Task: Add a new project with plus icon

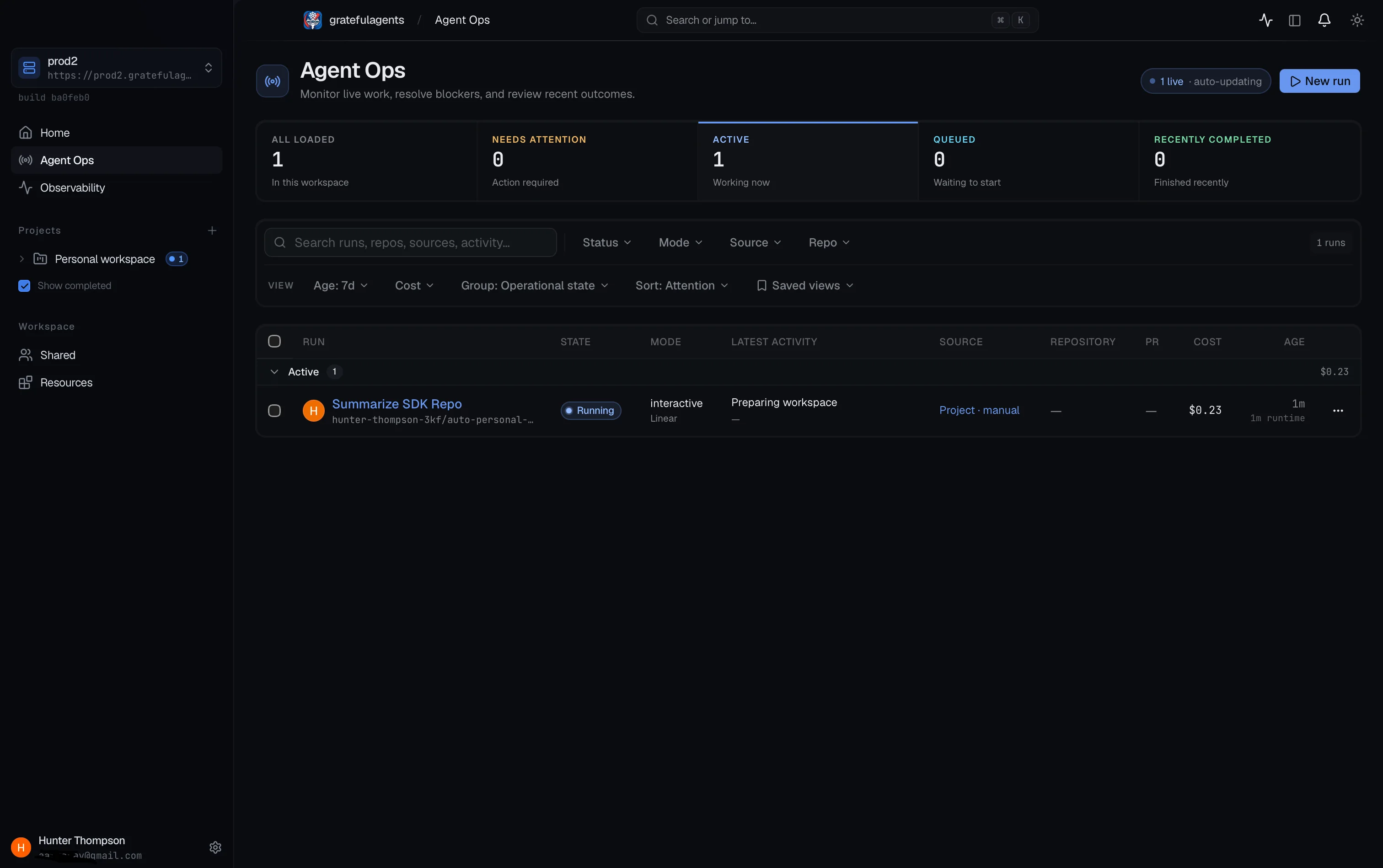Action: 212,230
